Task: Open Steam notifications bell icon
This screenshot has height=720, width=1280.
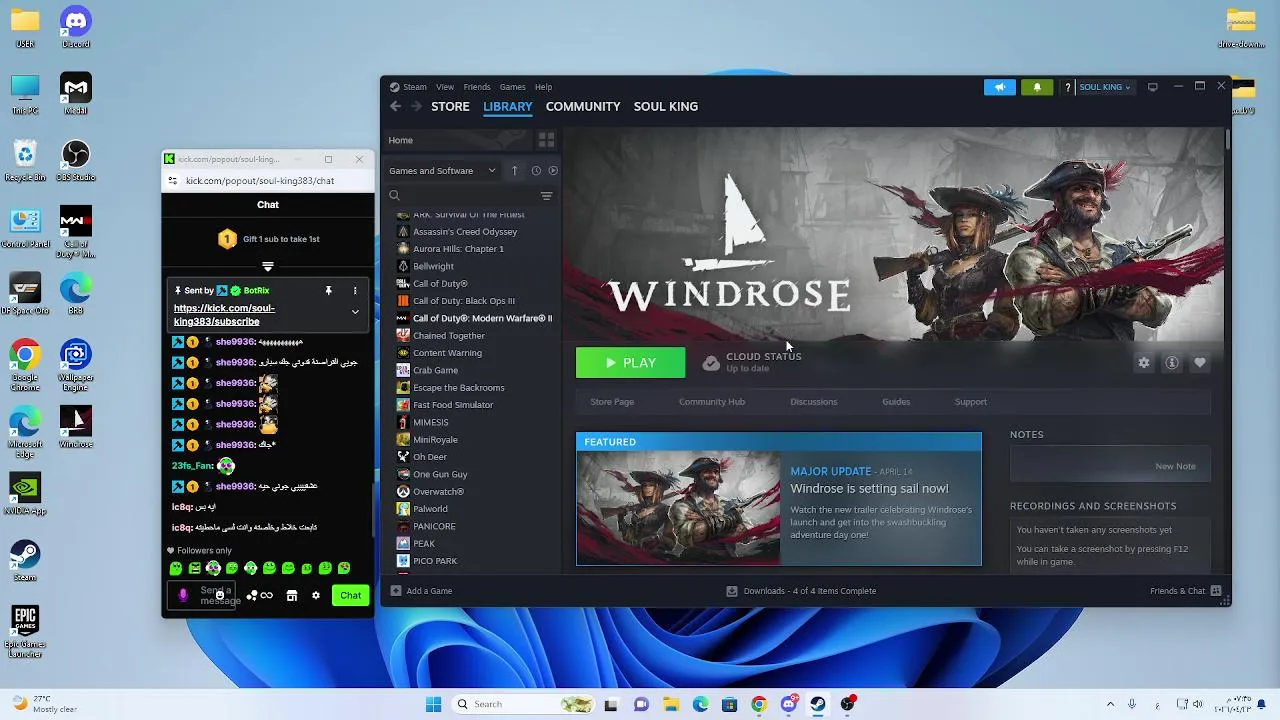Action: tap(1037, 87)
